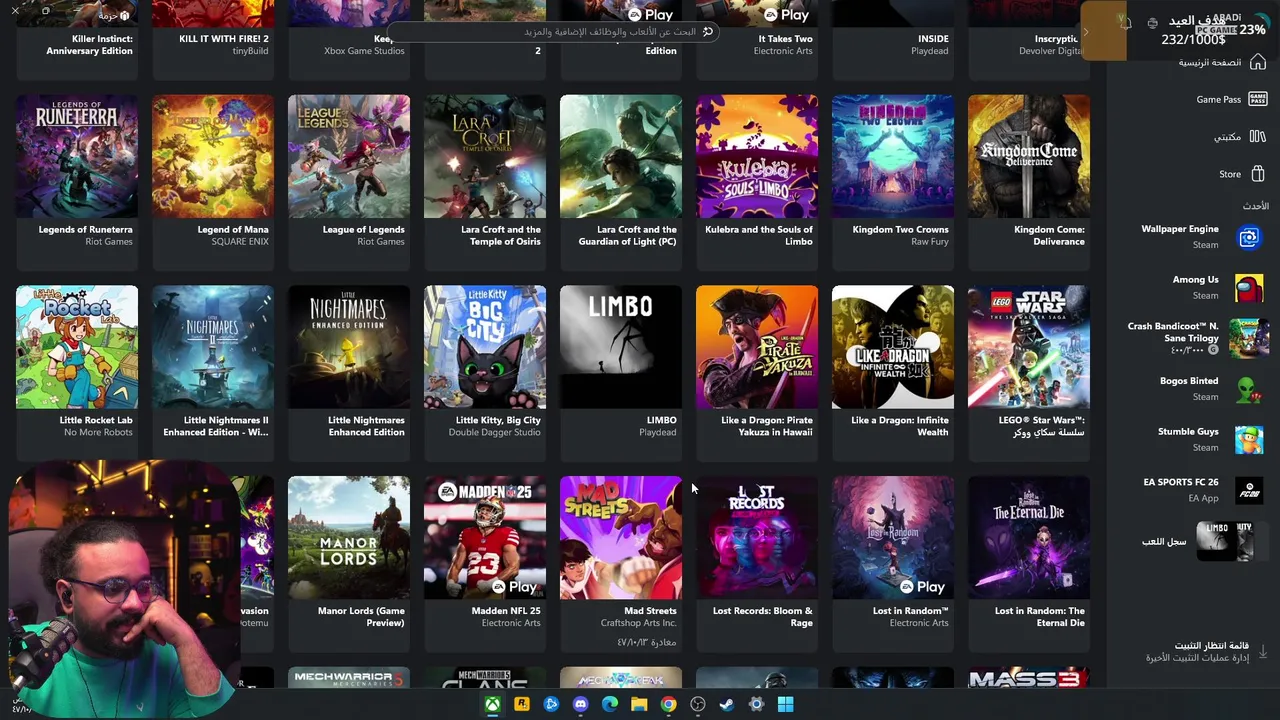Open Xbox app in taskbar
Image resolution: width=1280 pixels, height=720 pixels.
(493, 704)
